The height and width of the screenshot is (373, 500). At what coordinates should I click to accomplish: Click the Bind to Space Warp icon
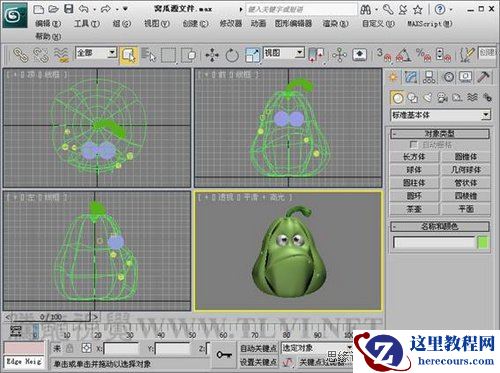(61, 55)
